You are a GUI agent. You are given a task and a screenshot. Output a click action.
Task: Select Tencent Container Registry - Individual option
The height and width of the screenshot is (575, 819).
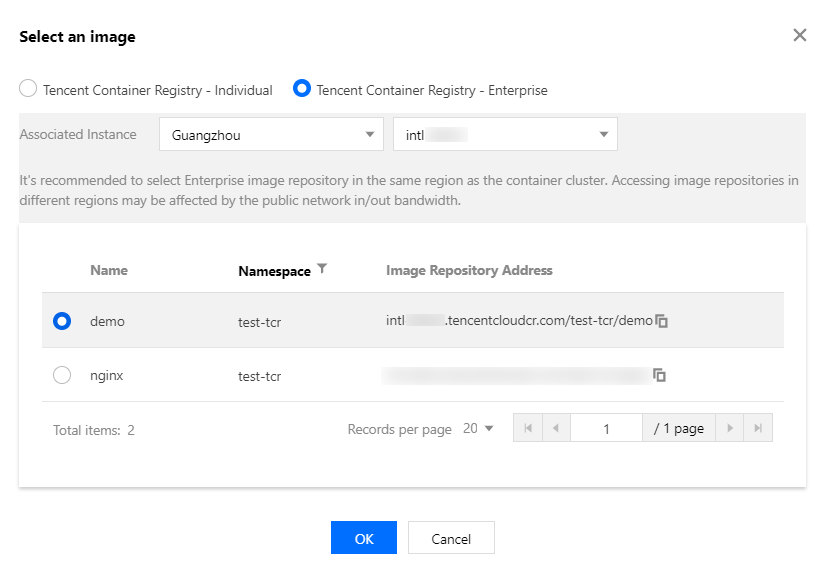pos(29,89)
